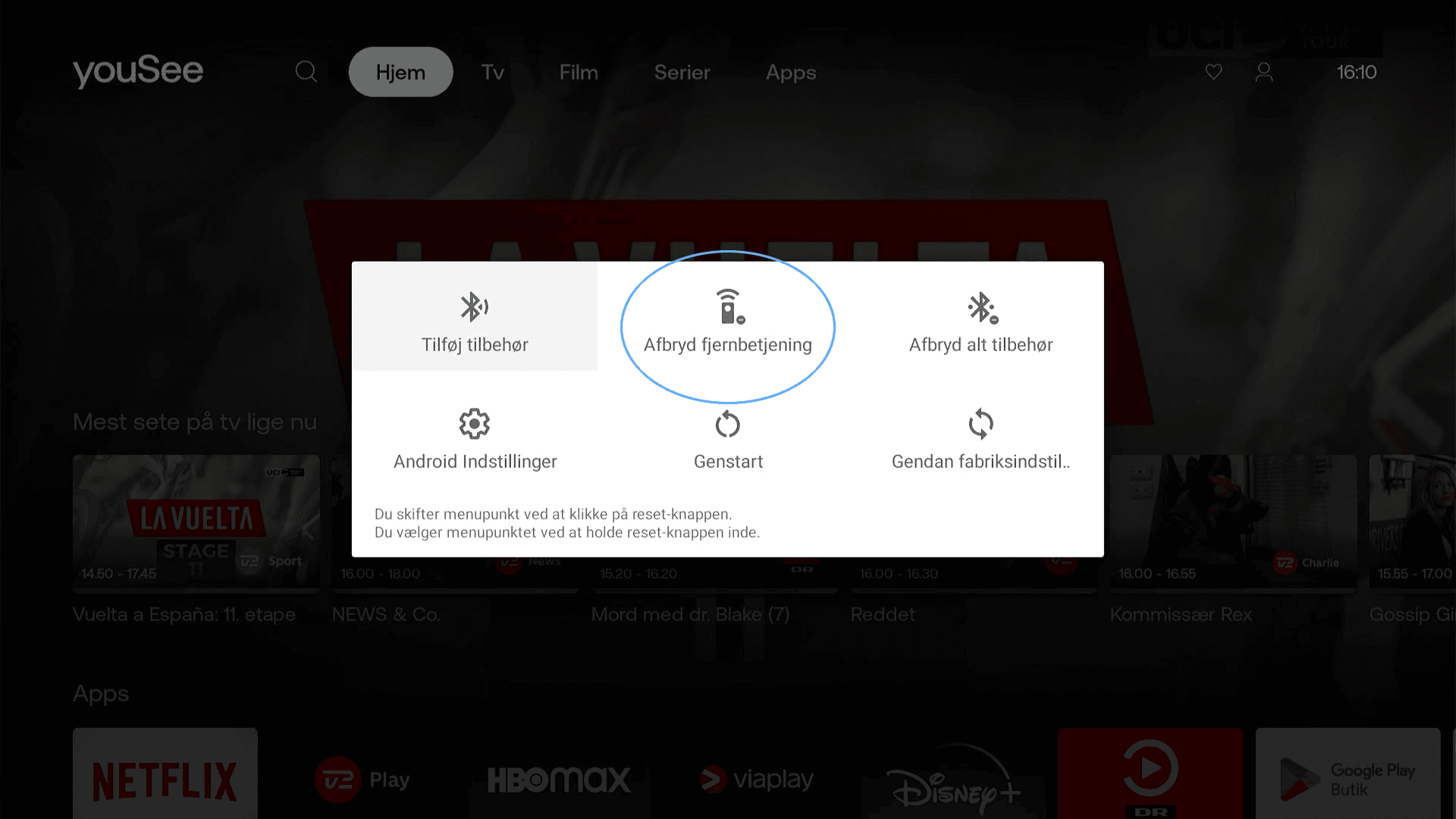Launch the DR app tile
The image size is (1456, 819).
click(x=1150, y=775)
